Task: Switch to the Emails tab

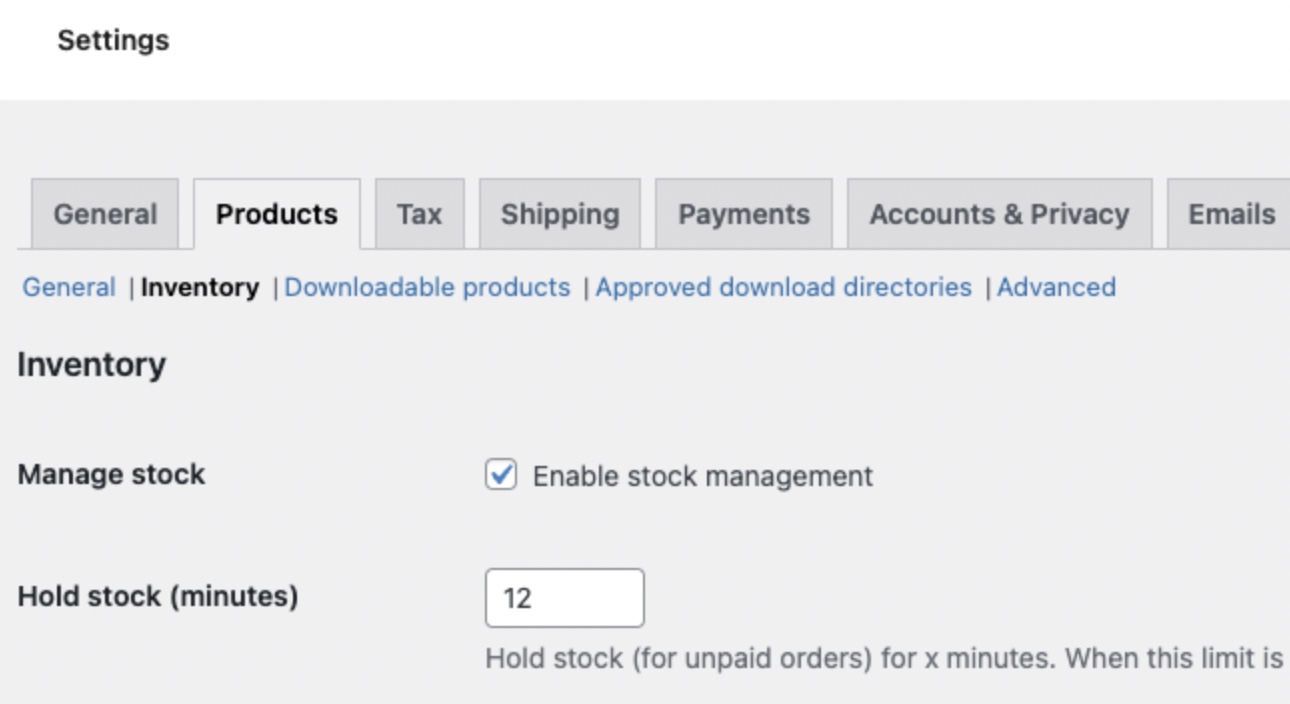Action: 1229,214
